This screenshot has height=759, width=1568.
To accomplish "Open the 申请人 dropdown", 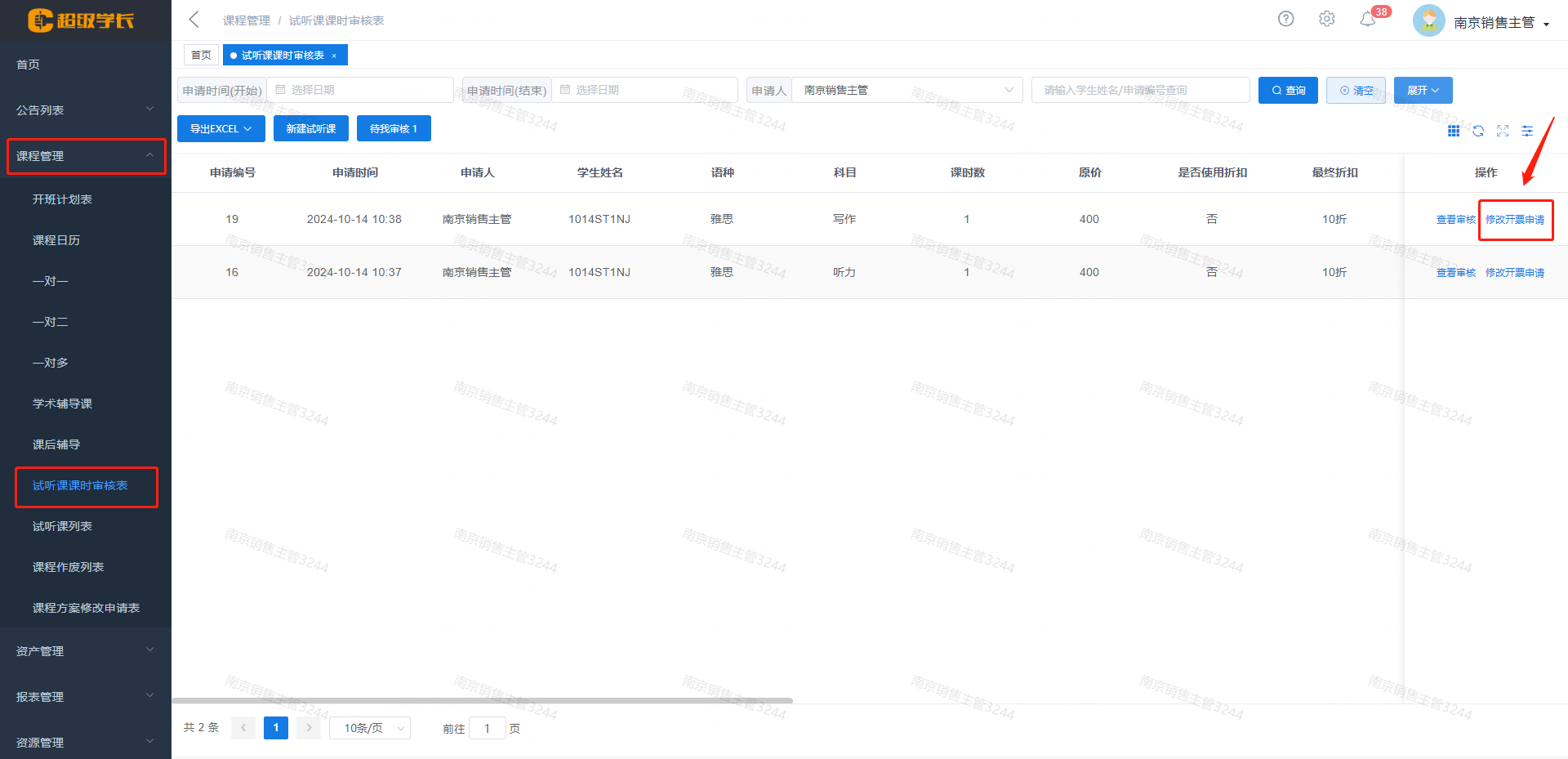I will [x=906, y=90].
